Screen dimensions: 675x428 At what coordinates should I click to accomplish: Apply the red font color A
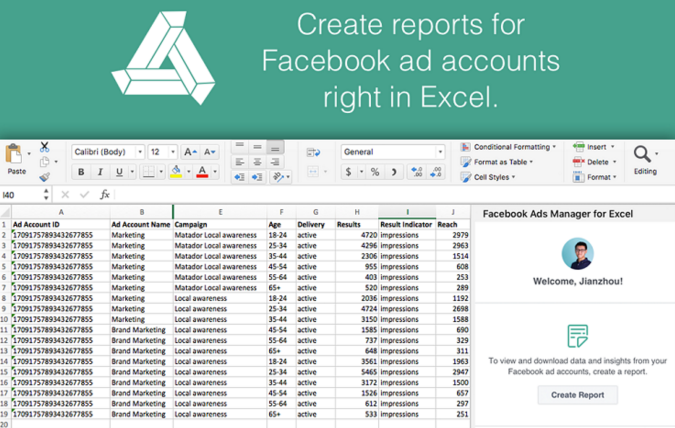click(202, 172)
